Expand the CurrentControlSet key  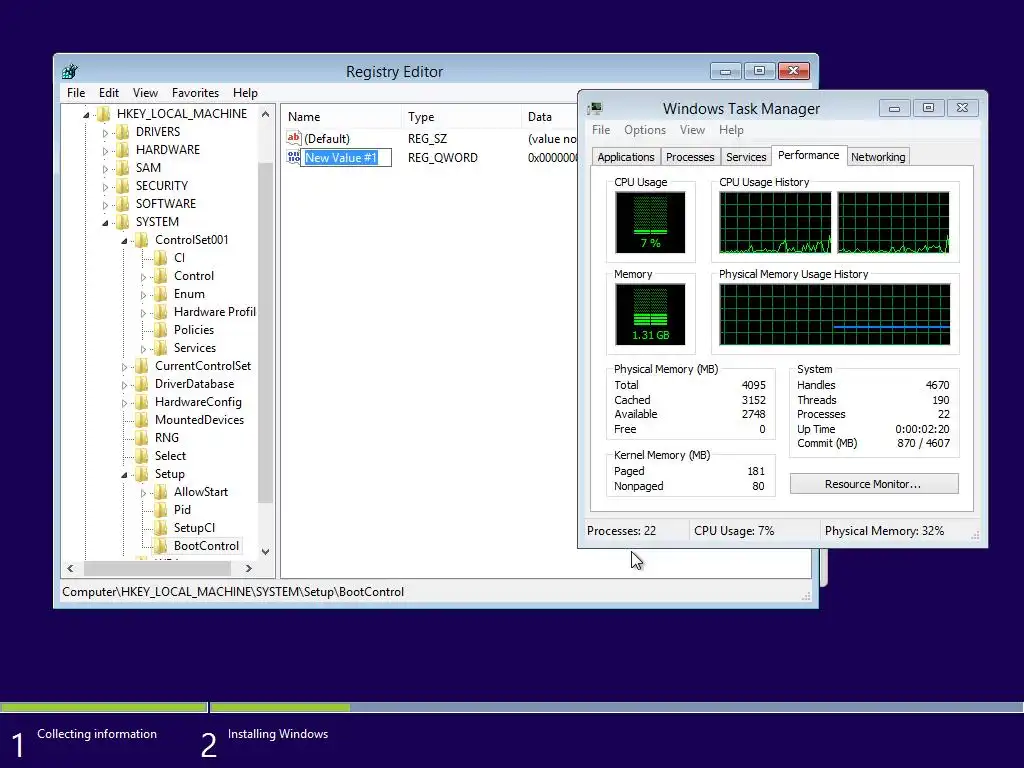pyautogui.click(x=124, y=367)
